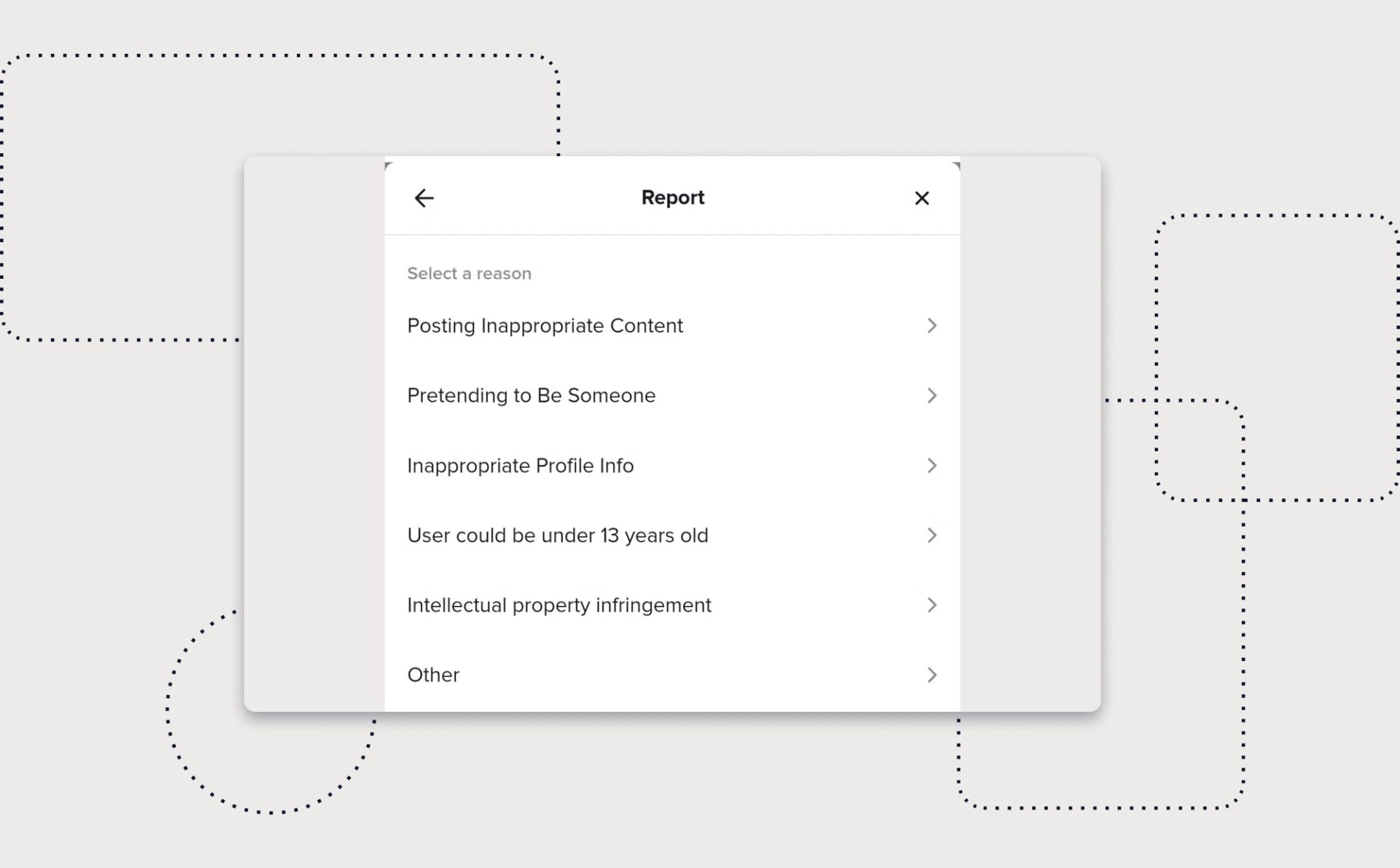1400x868 pixels.
Task: Select the Other reason
Action: click(433, 675)
